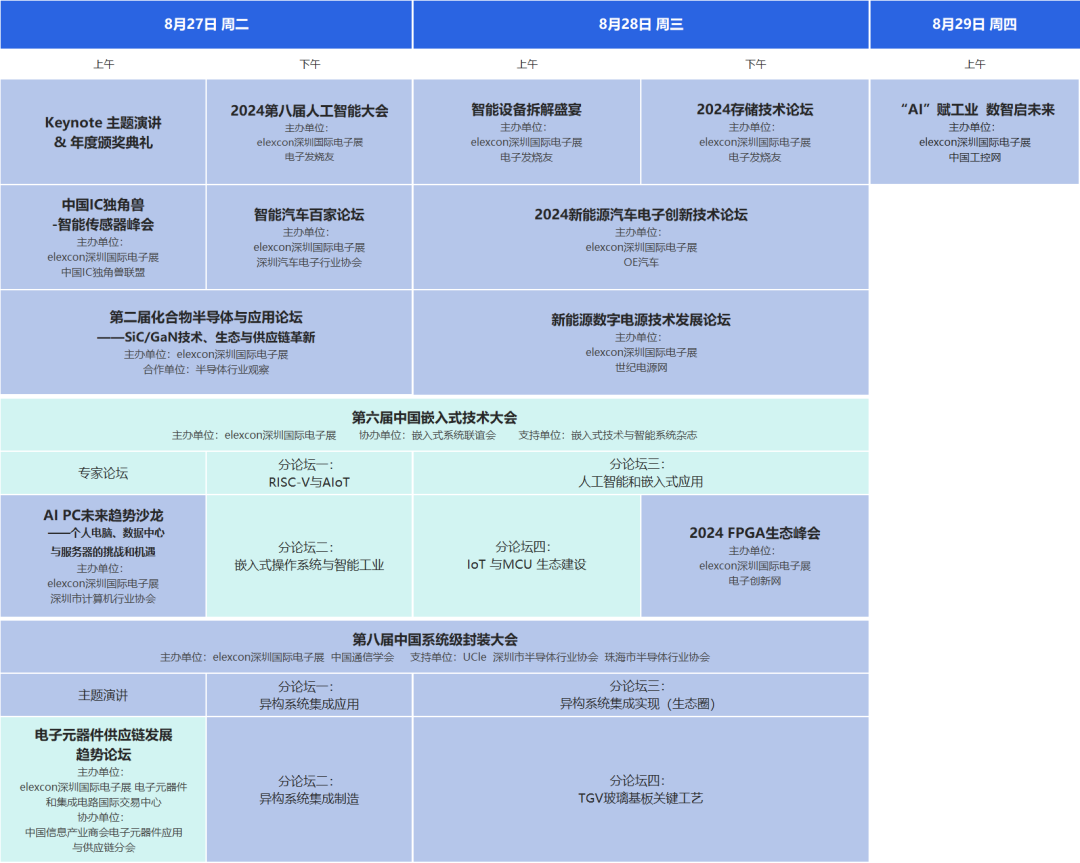This screenshot has height=863, width=1080.
Task: Select the 8月29日 周四 date header
Action: 975,24
